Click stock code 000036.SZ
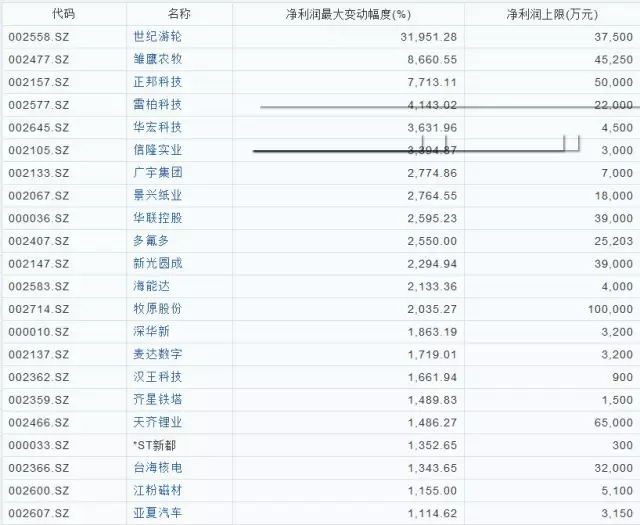Screen dimensions: 640x525 pyautogui.click(x=39, y=217)
